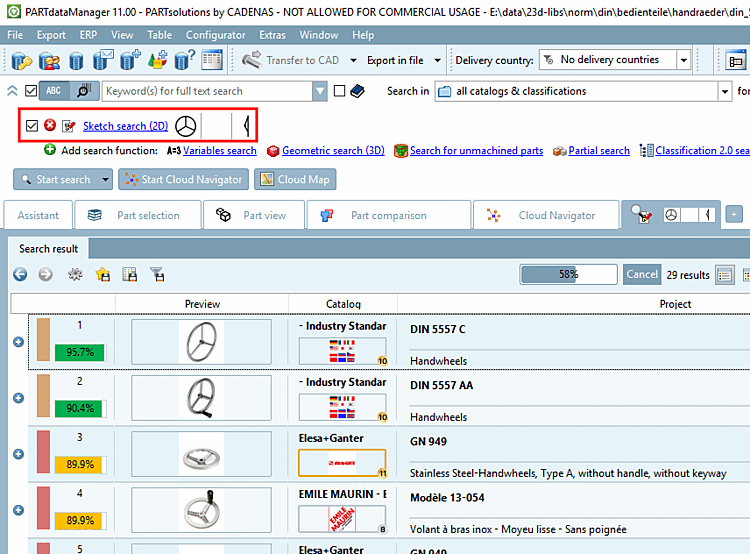This screenshot has width=750, height=554.
Task: Click the add tab plus button
Action: (734, 214)
